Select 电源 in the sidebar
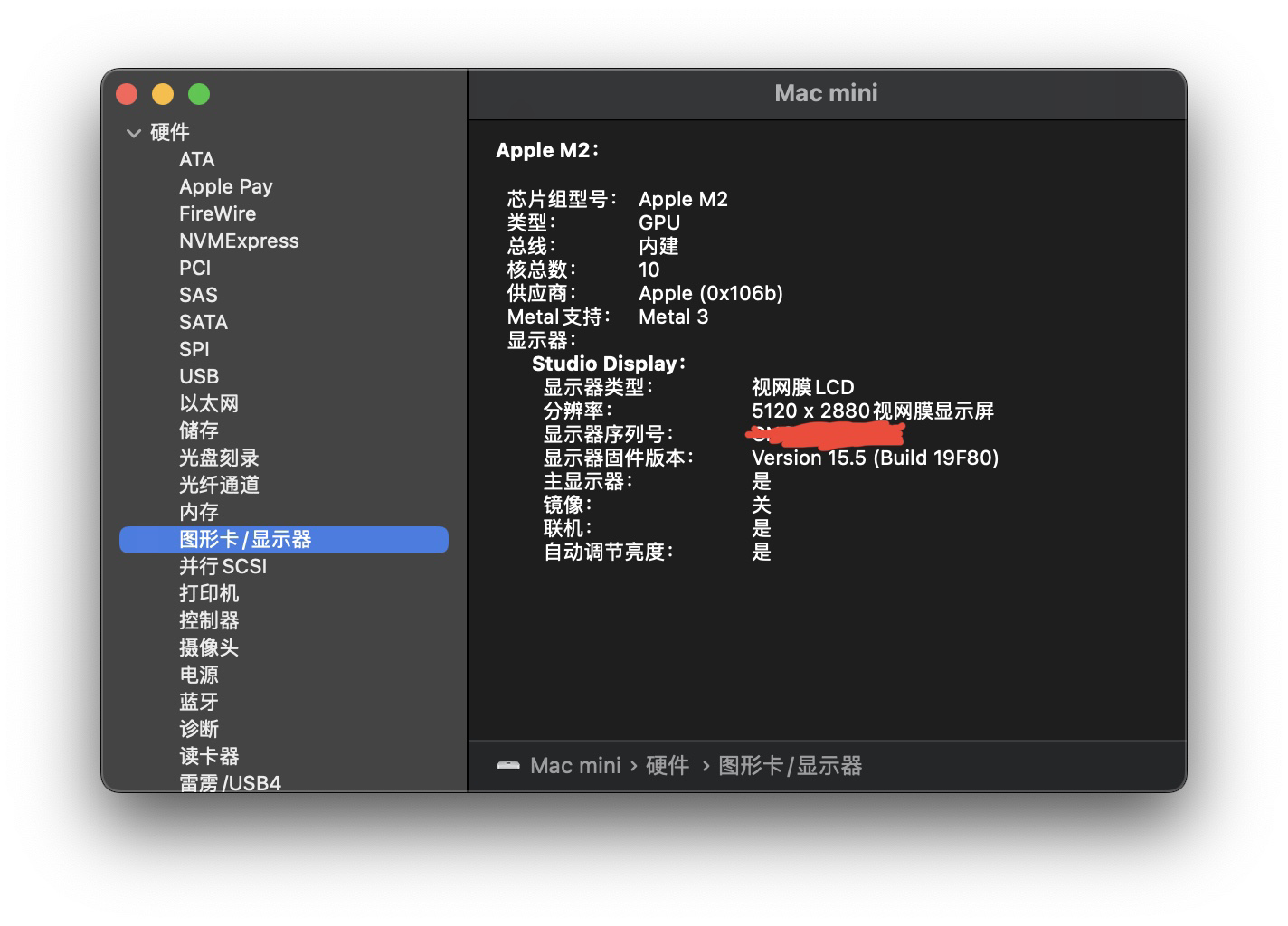 (199, 675)
